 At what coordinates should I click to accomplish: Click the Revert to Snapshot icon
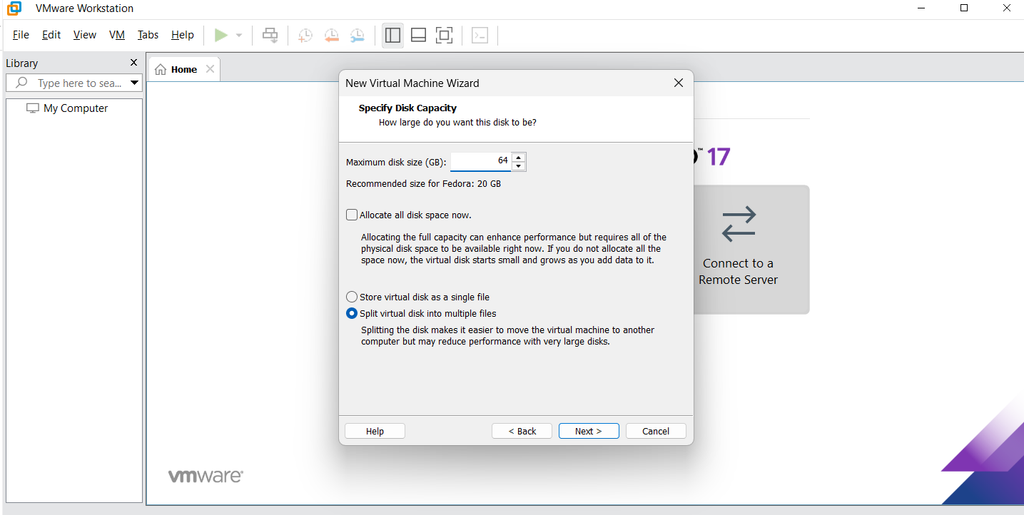coord(331,35)
